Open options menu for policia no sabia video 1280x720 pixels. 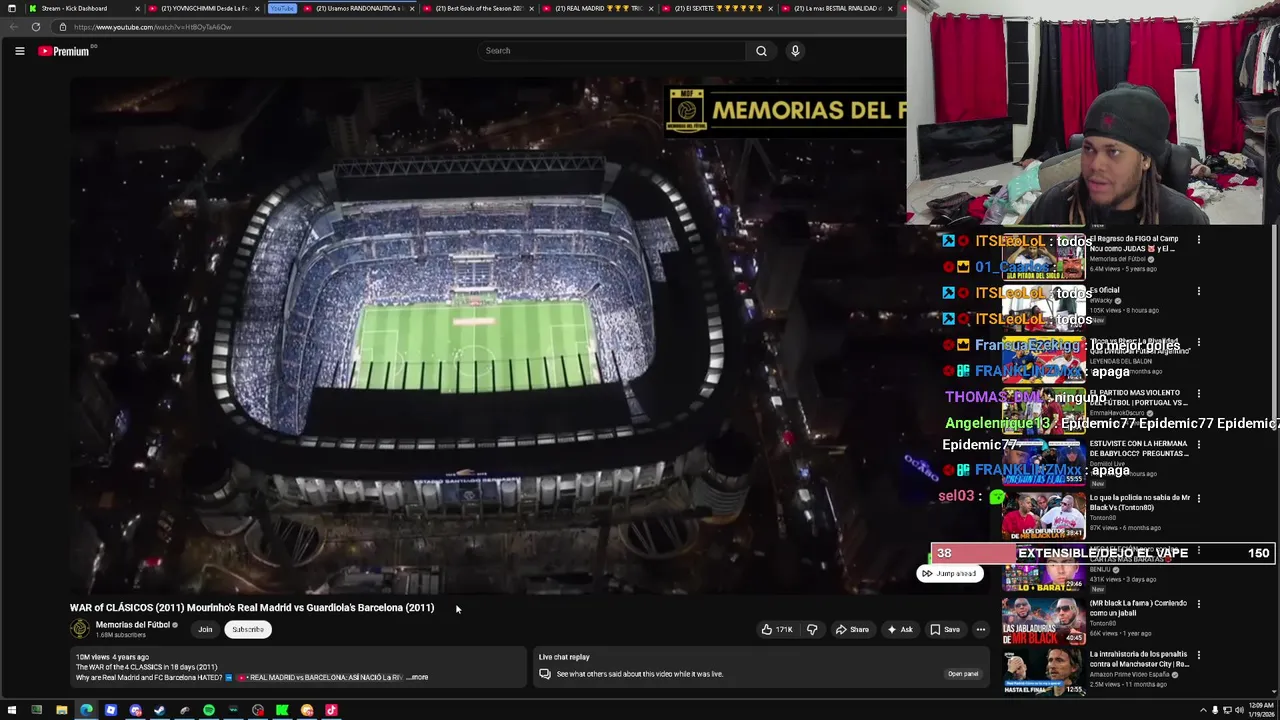(1199, 498)
